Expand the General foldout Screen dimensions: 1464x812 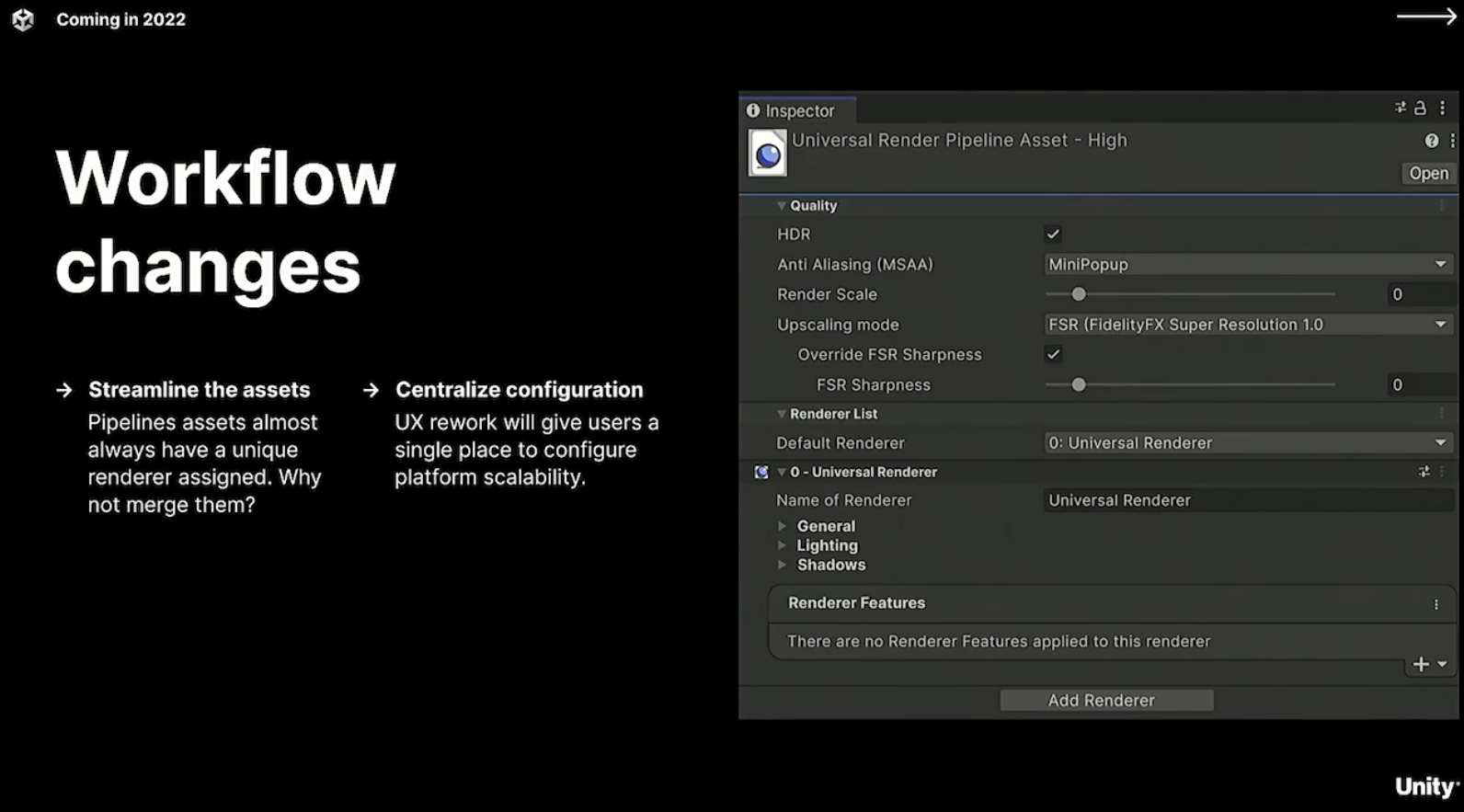click(782, 526)
